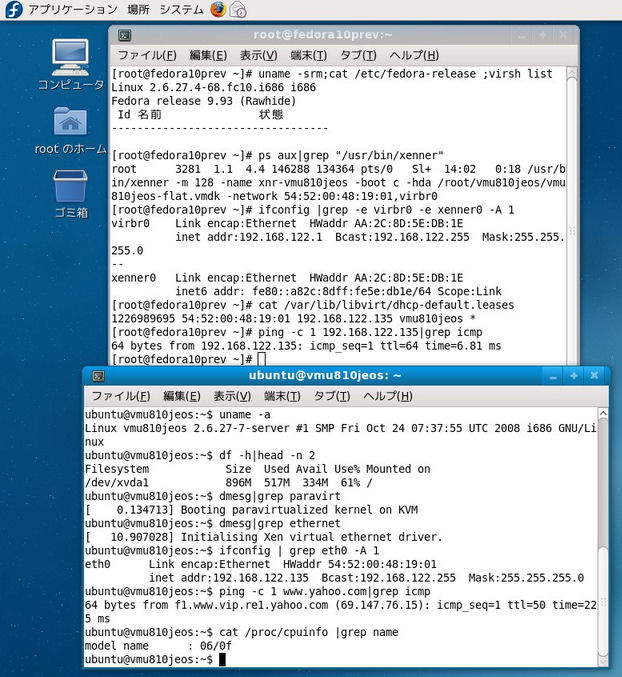Close the root@fedora10prev terminal window
Screen dimensions: 622x677
pyautogui.click(x=563, y=35)
